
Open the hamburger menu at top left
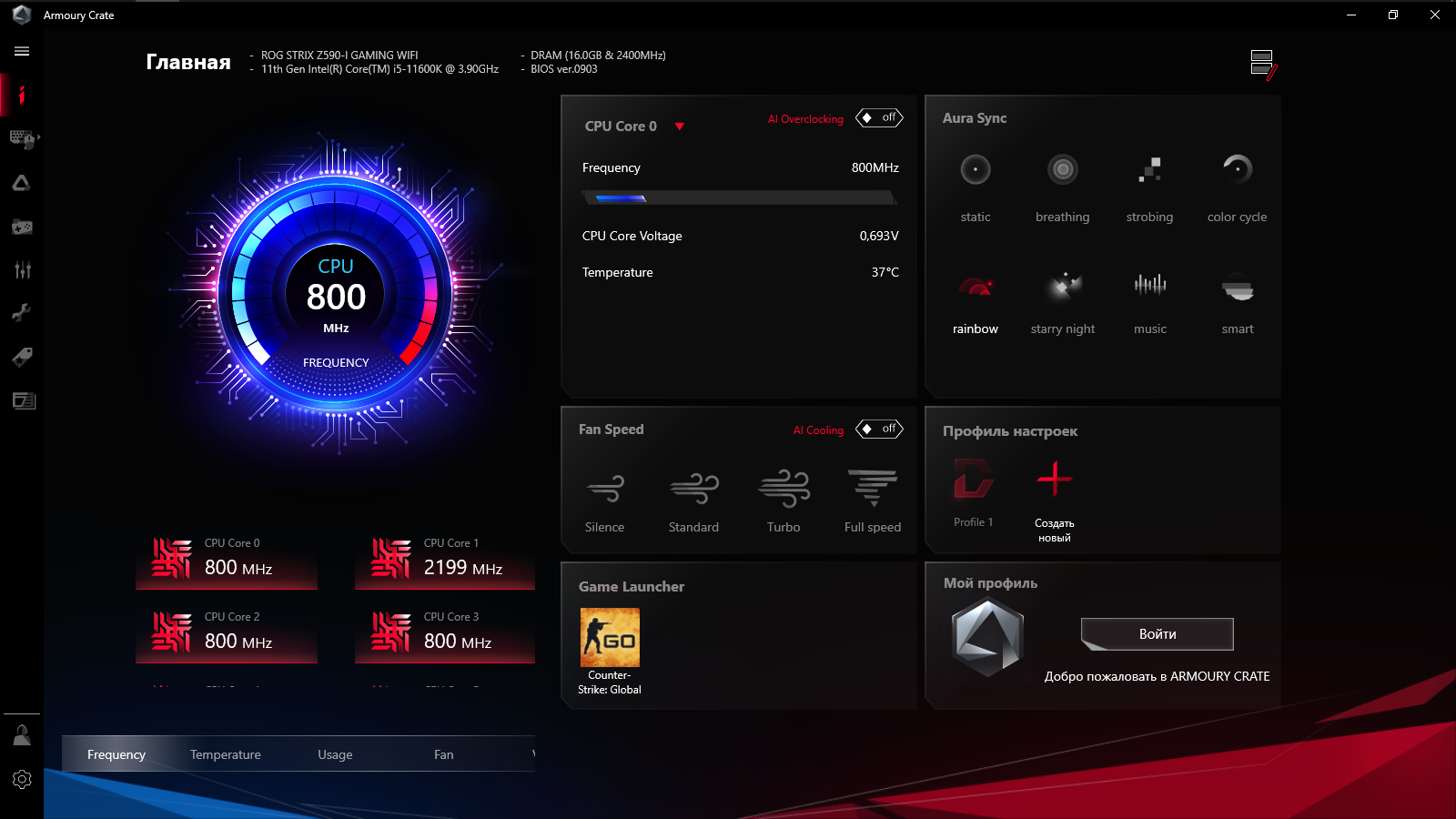pos(22,51)
